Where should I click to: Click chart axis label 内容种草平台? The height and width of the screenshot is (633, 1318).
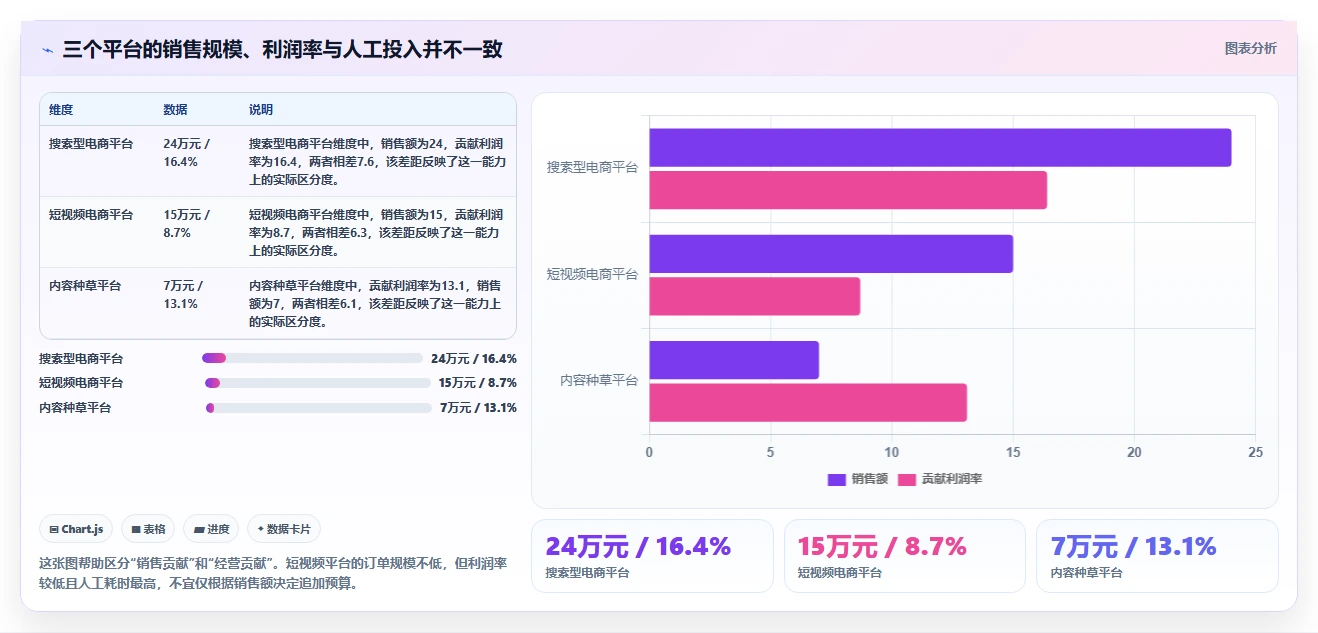tap(598, 380)
